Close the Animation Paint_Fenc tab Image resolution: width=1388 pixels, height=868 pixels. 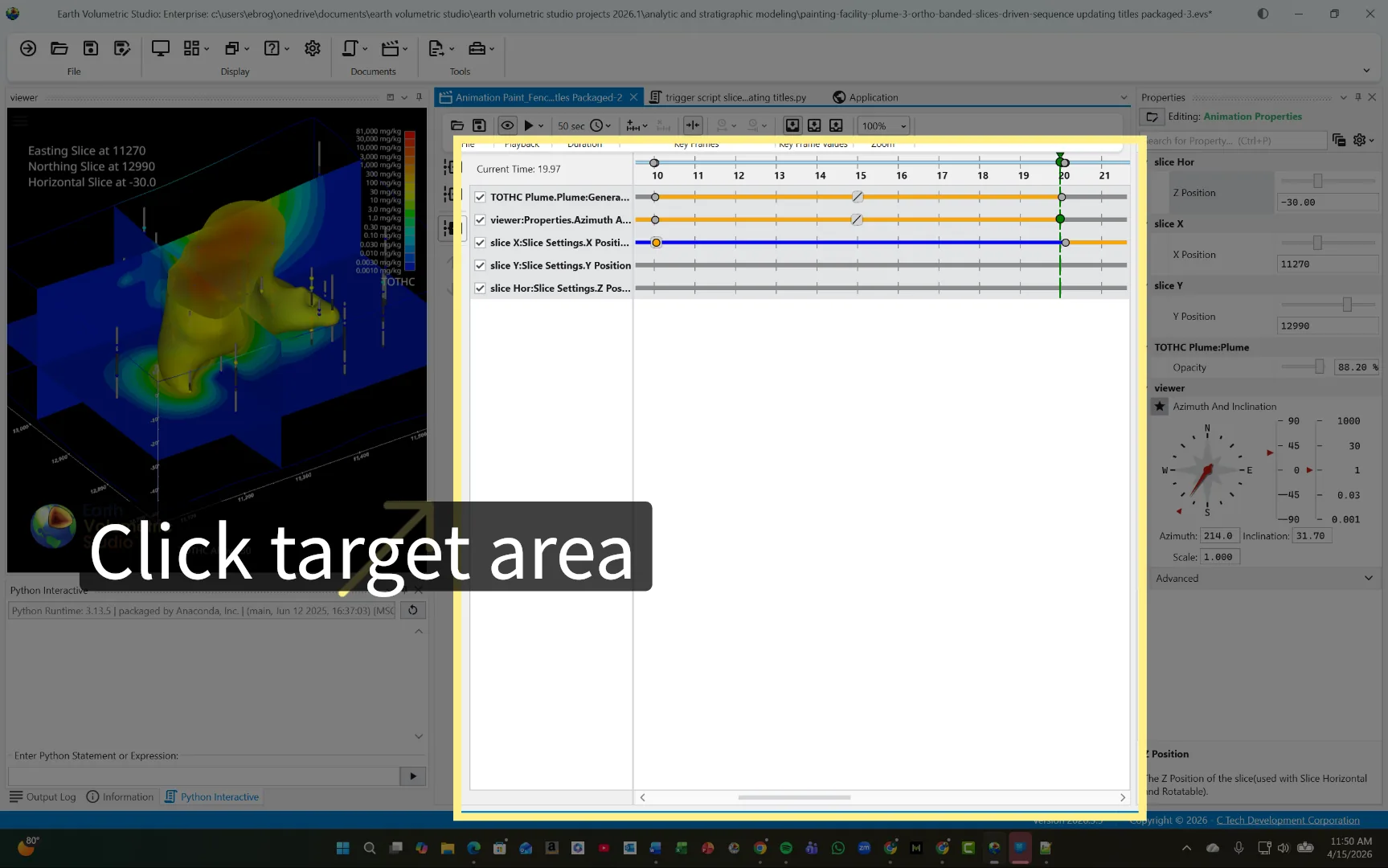coord(633,97)
